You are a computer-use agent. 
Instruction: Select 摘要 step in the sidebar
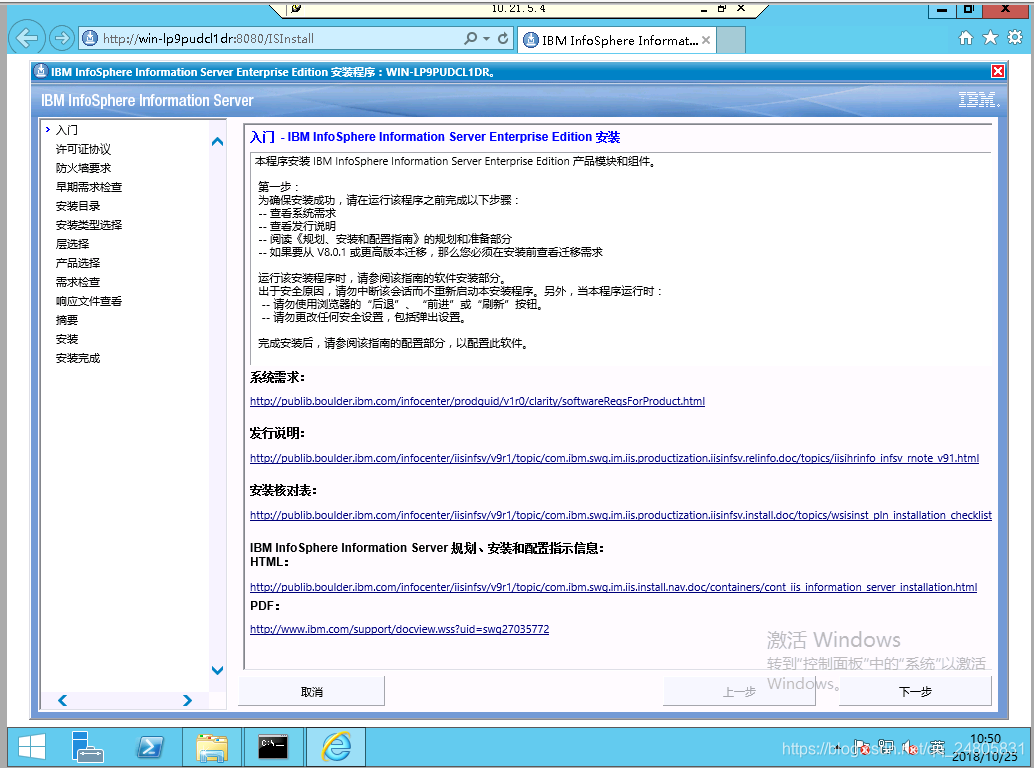[67, 320]
